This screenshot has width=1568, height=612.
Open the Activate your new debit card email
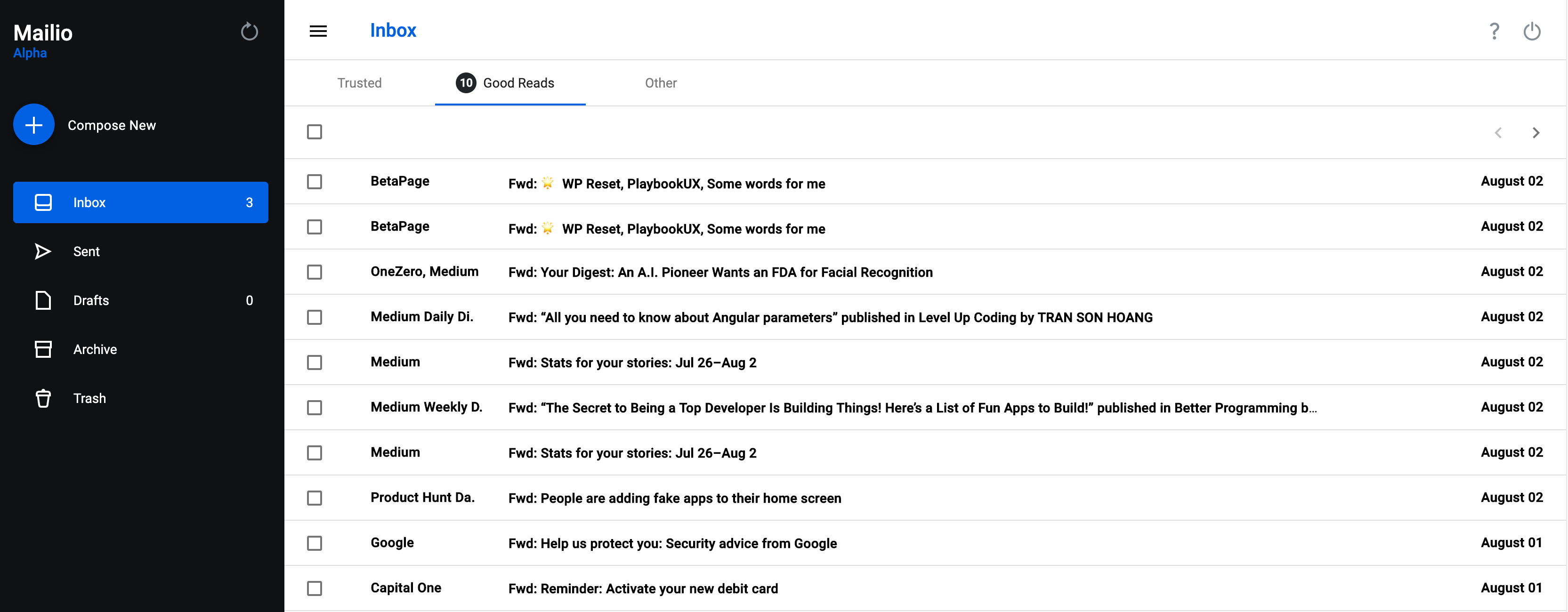point(643,588)
